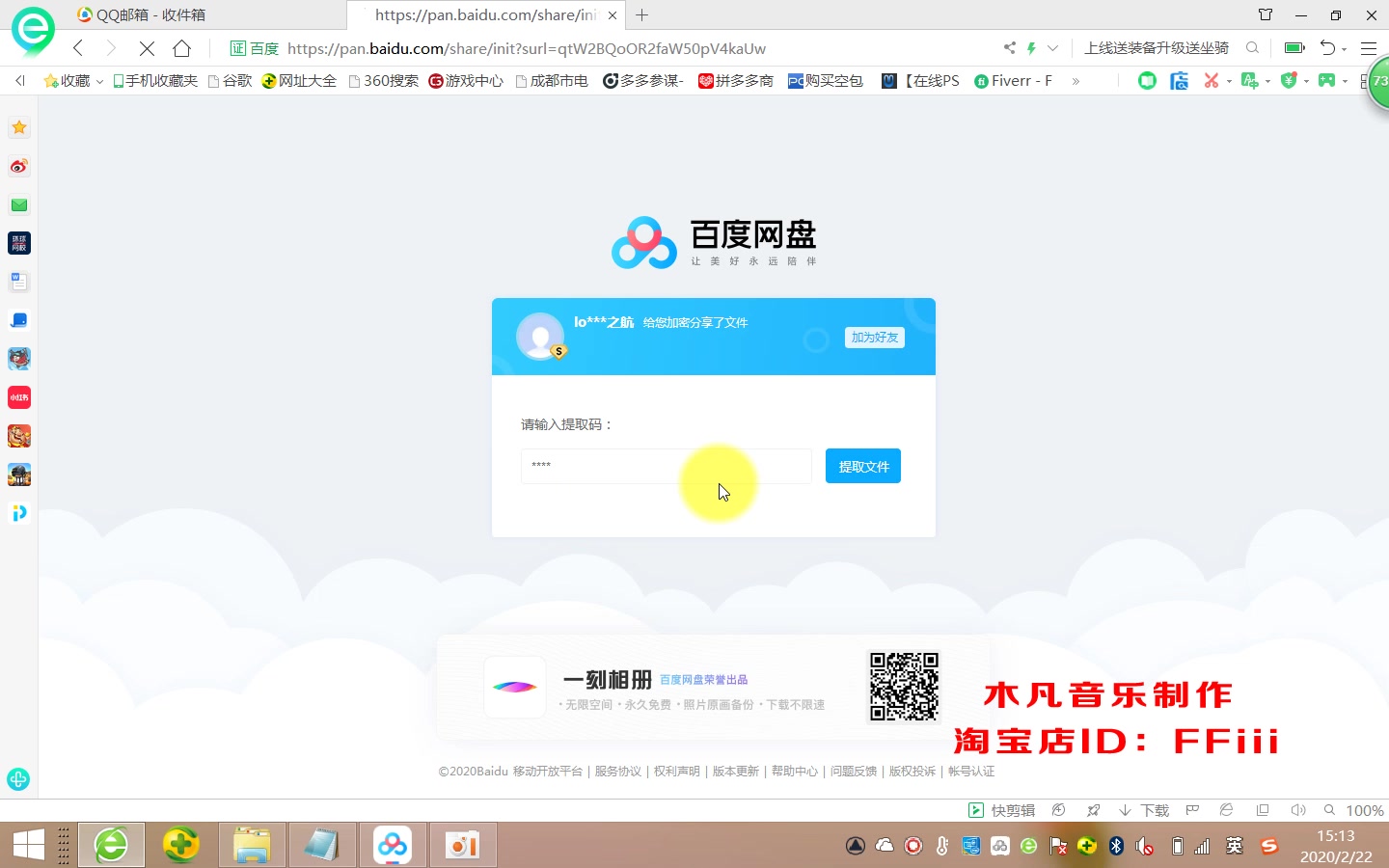Click the rocket accelerator status bar icon
1389x868 pixels.
click(1093, 810)
